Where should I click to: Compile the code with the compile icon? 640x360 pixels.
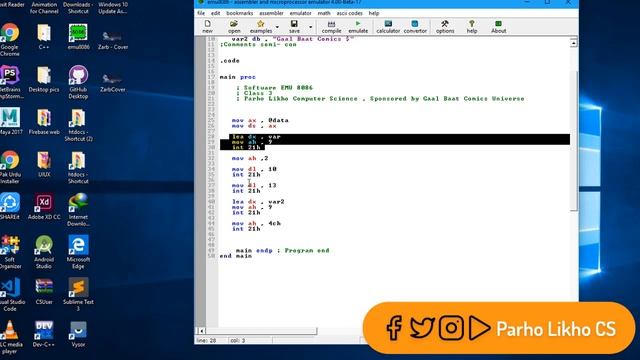(331, 27)
